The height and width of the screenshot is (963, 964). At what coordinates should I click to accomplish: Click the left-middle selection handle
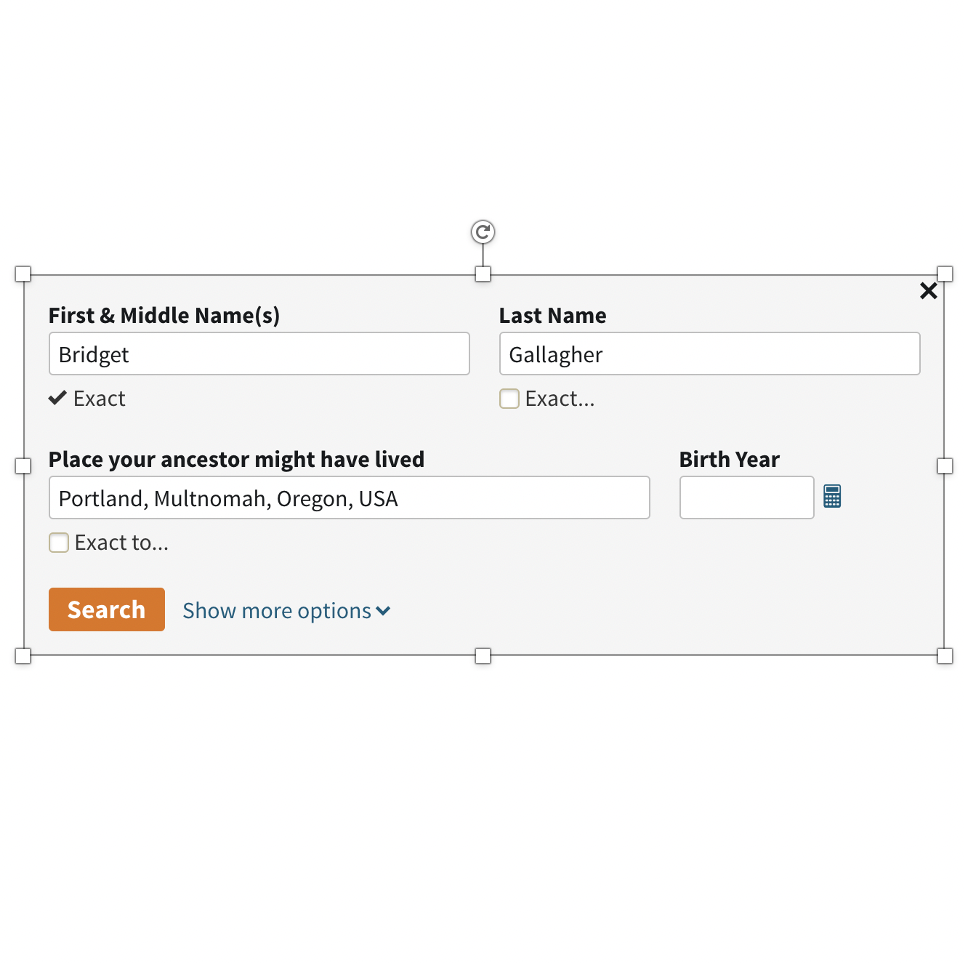23,466
